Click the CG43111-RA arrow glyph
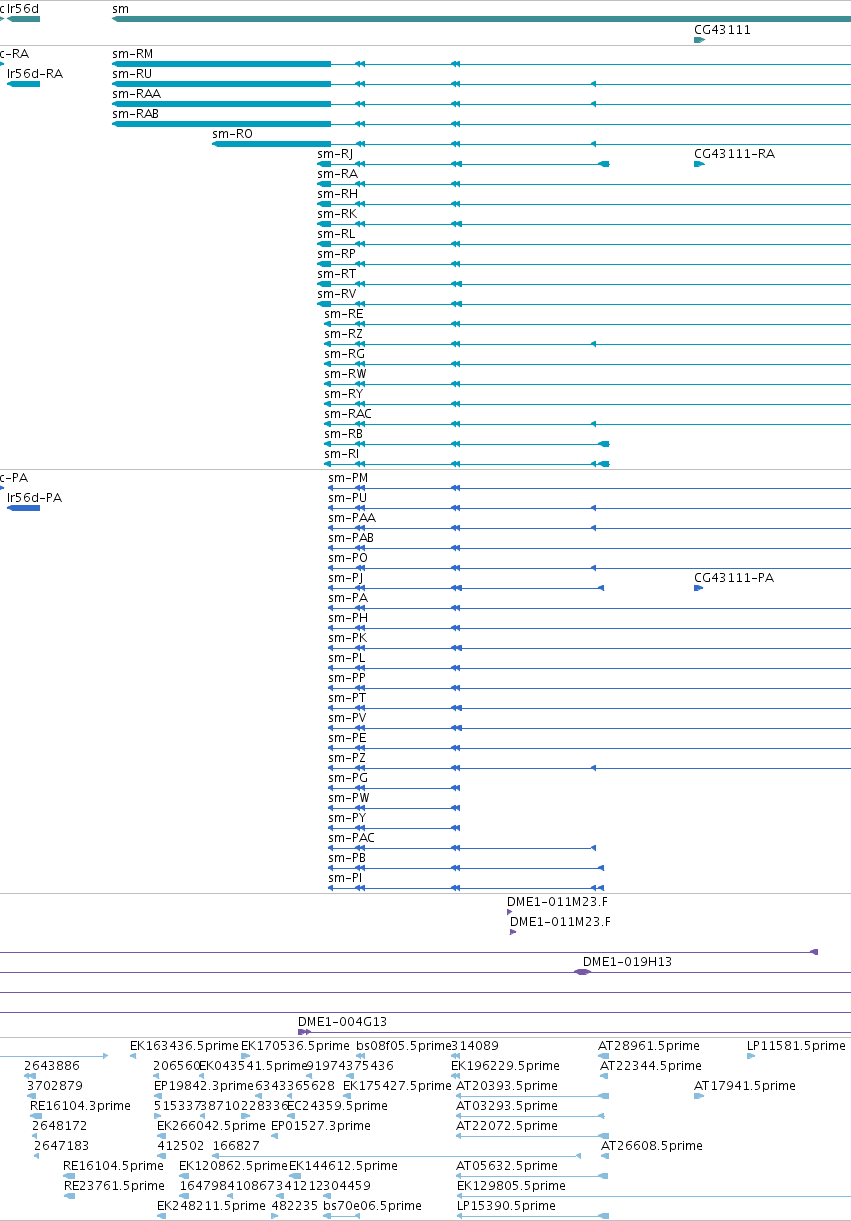851x1221 pixels. (700, 164)
